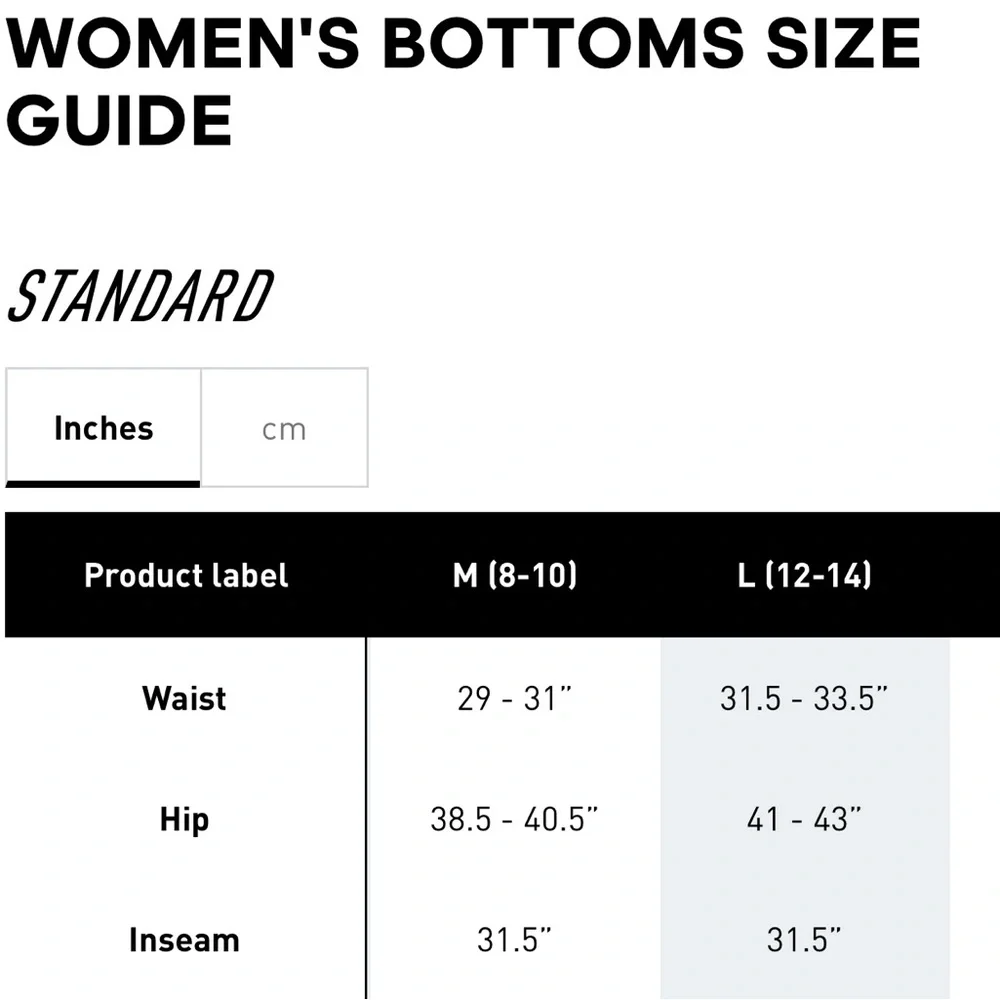
Task: Click the black table header bar
Action: (503, 575)
